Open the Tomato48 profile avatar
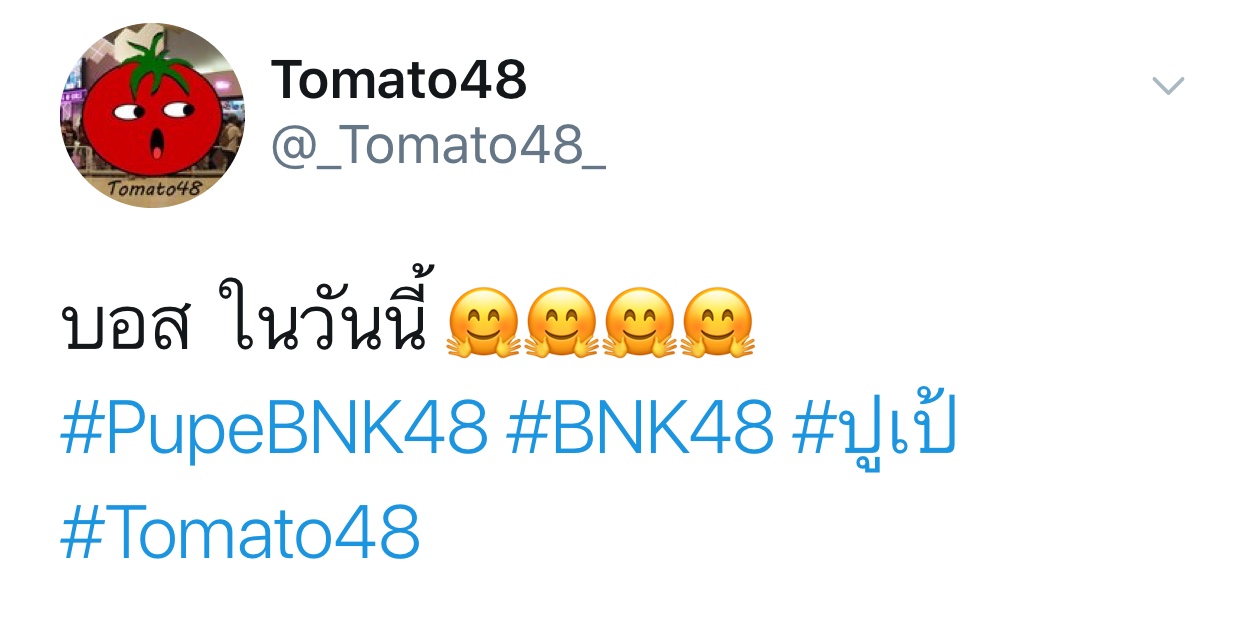The image size is (1242, 642). click(152, 115)
